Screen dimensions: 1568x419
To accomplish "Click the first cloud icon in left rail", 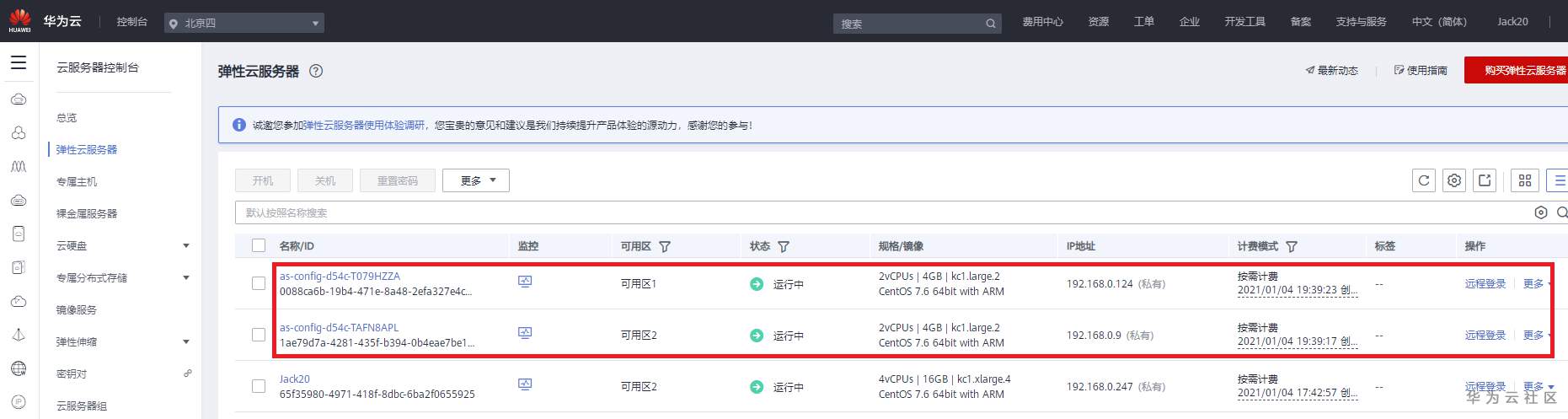I will click(19, 99).
